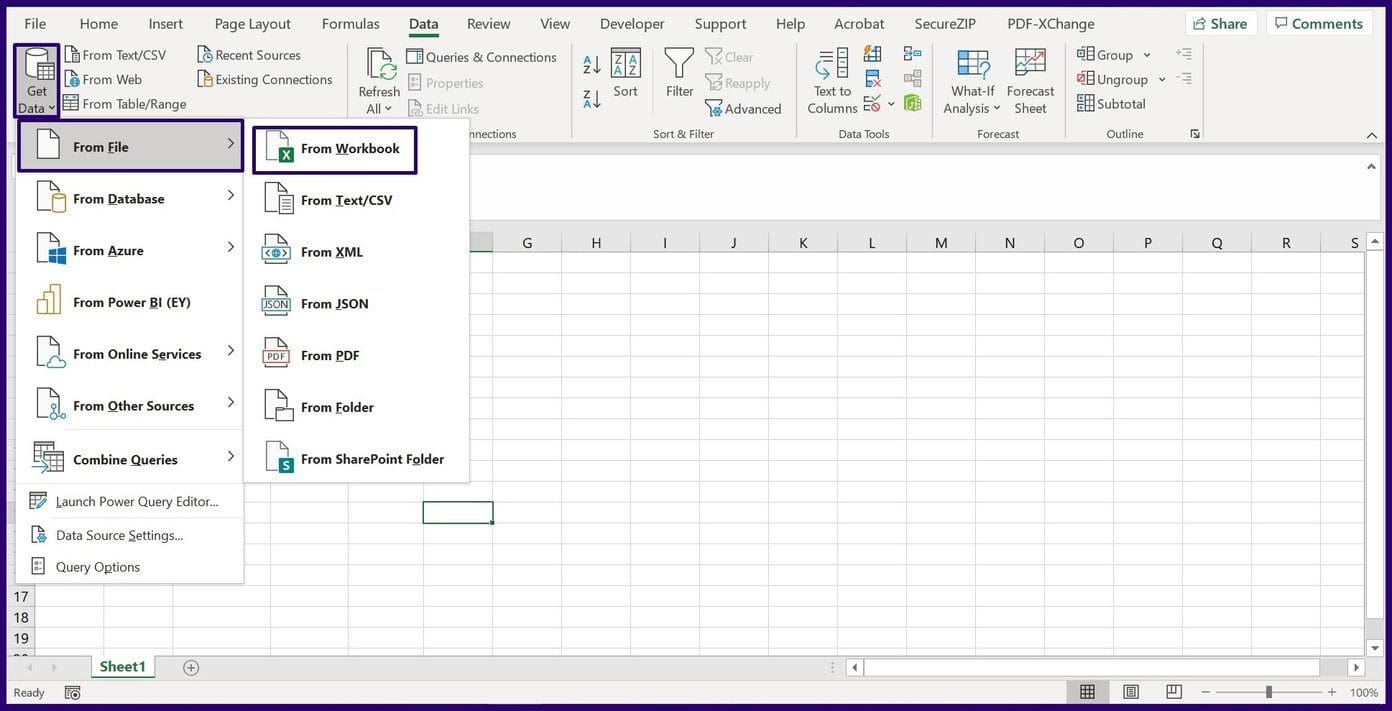Open Data Source Settings
The image size is (1392, 711).
(130, 535)
